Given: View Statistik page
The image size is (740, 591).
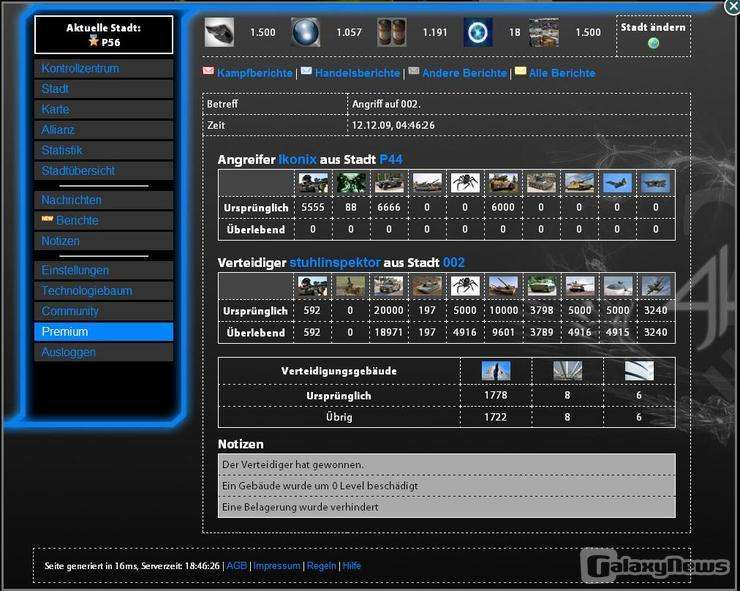Looking at the screenshot, I should coord(103,151).
